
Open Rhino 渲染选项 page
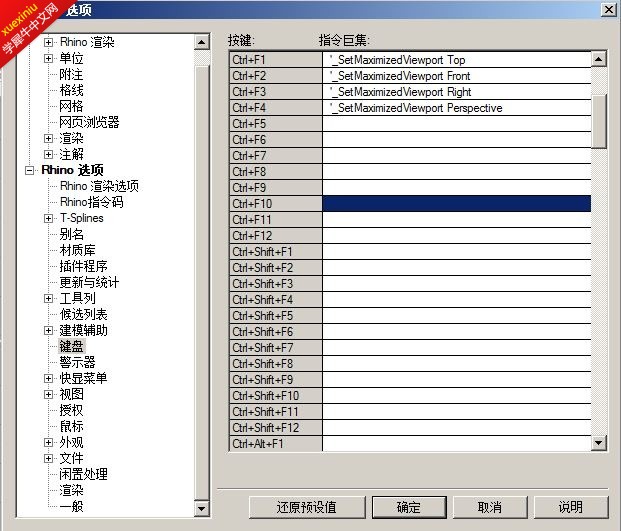click(x=99, y=186)
